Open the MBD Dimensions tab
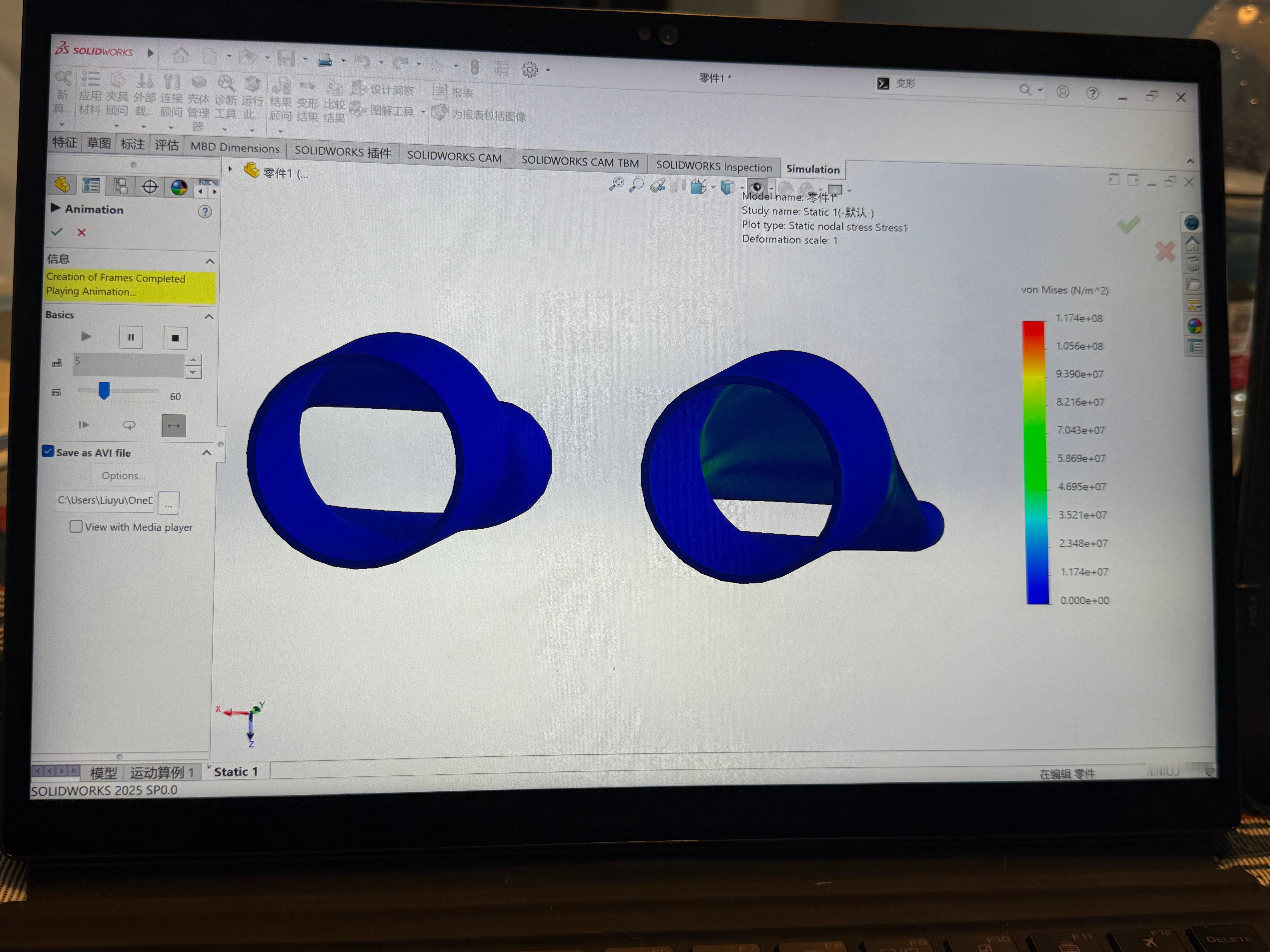 point(235,148)
